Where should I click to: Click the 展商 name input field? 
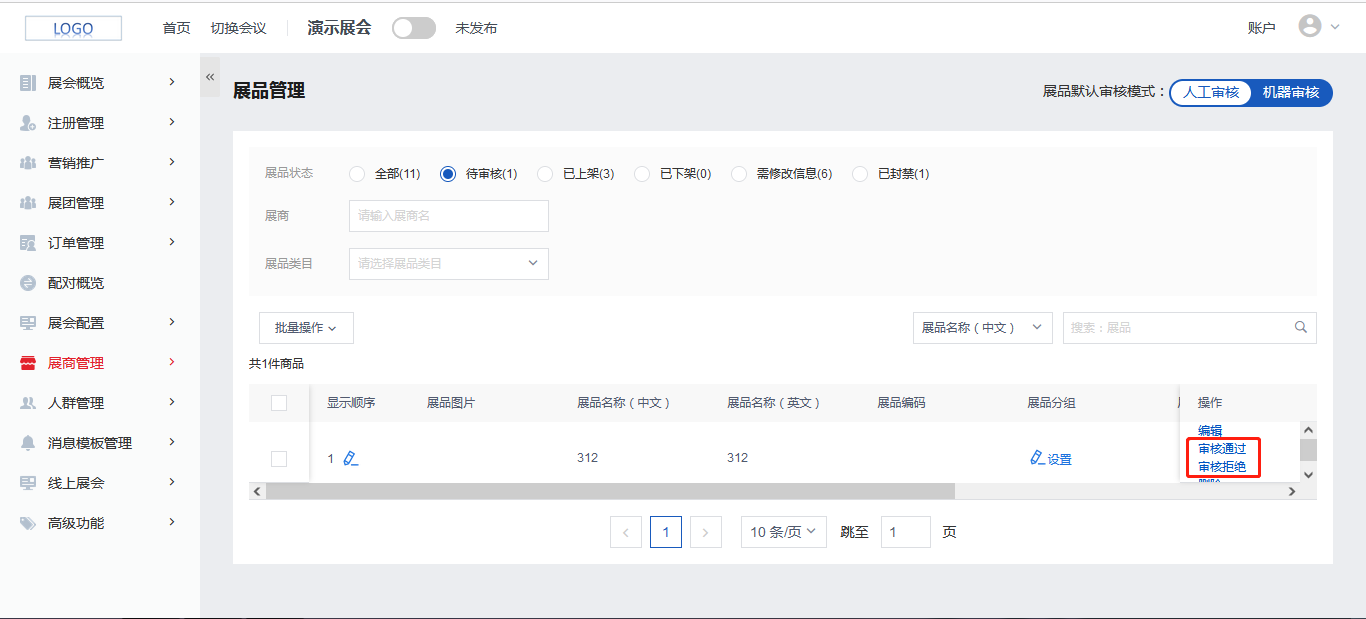[x=448, y=216]
